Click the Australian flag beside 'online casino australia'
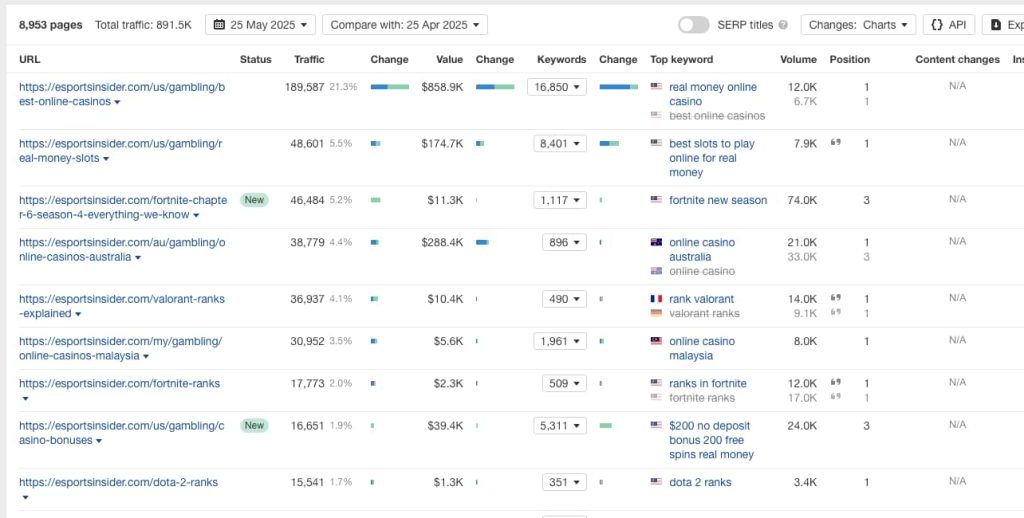The width and height of the screenshot is (1024, 518). (656, 242)
